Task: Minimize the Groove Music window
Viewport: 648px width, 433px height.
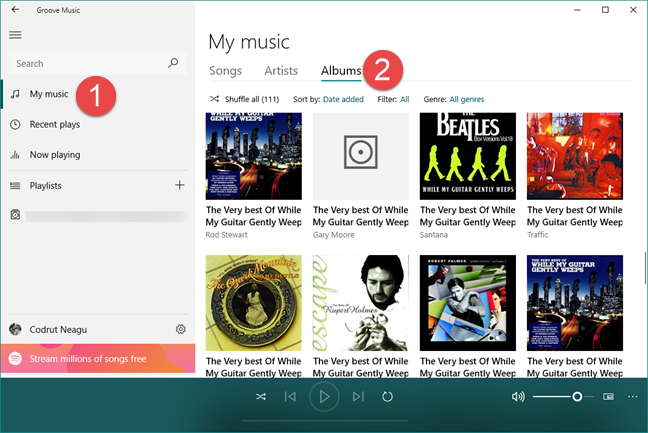Action: [x=577, y=10]
